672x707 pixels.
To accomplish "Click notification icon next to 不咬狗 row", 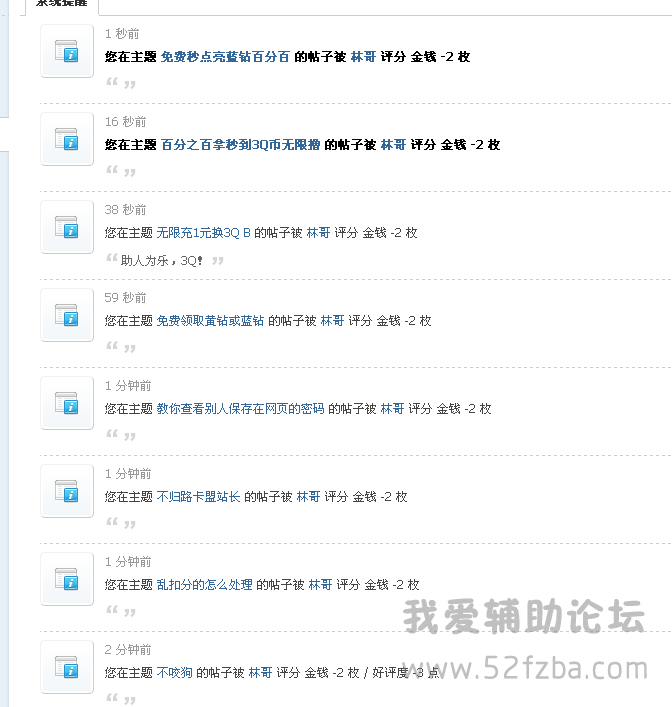I will pos(67,666).
